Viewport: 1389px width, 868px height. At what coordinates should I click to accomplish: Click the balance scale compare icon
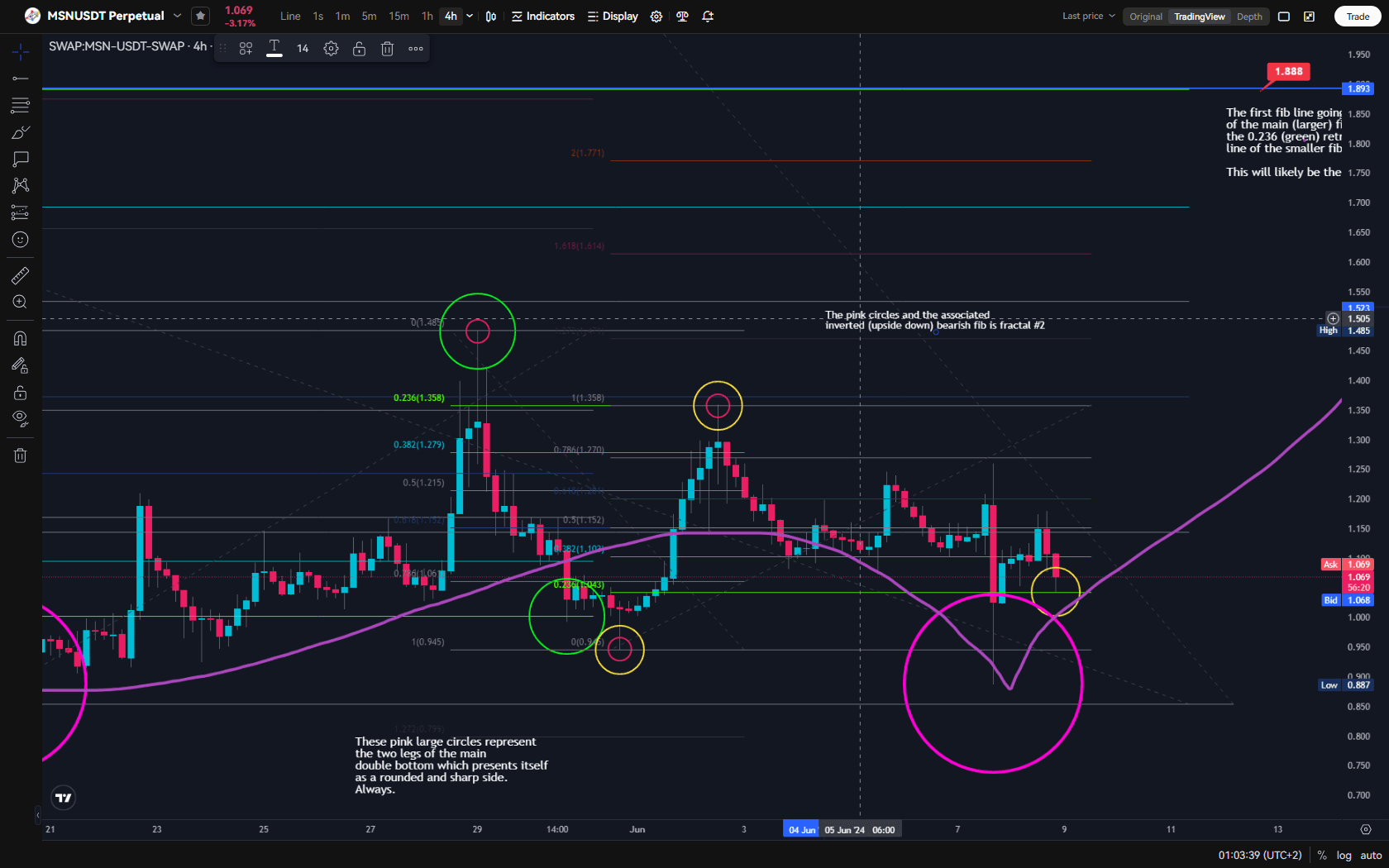point(682,17)
